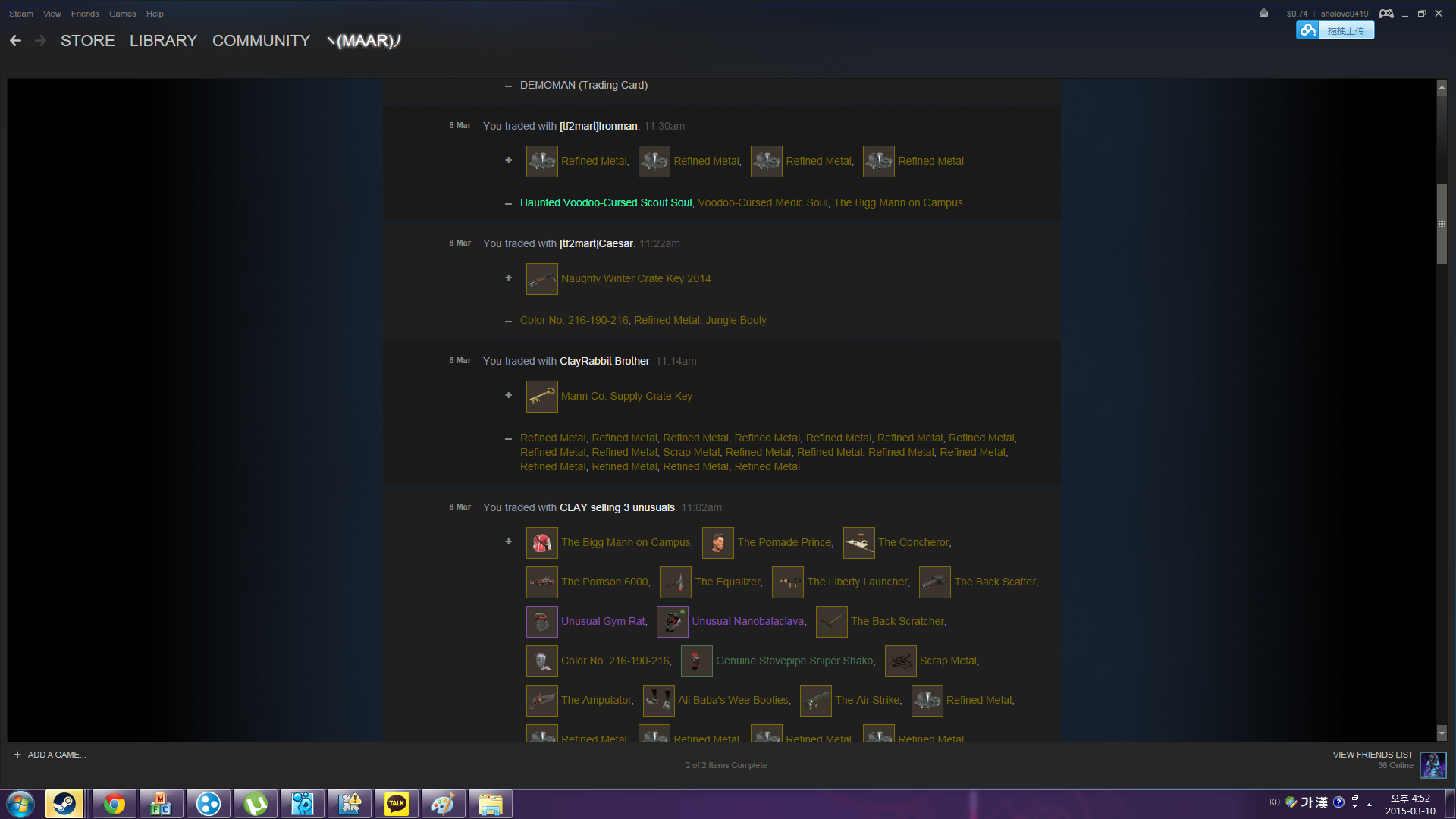Click the Unusual Gym Rat item icon
The width and height of the screenshot is (1456, 819).
[x=541, y=622]
